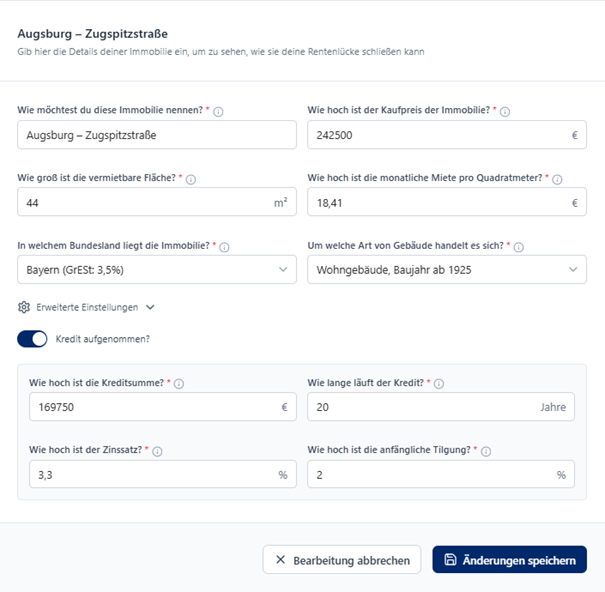Select the Kreditsumme field with 169750
This screenshot has height=592, width=605.
coord(155,407)
